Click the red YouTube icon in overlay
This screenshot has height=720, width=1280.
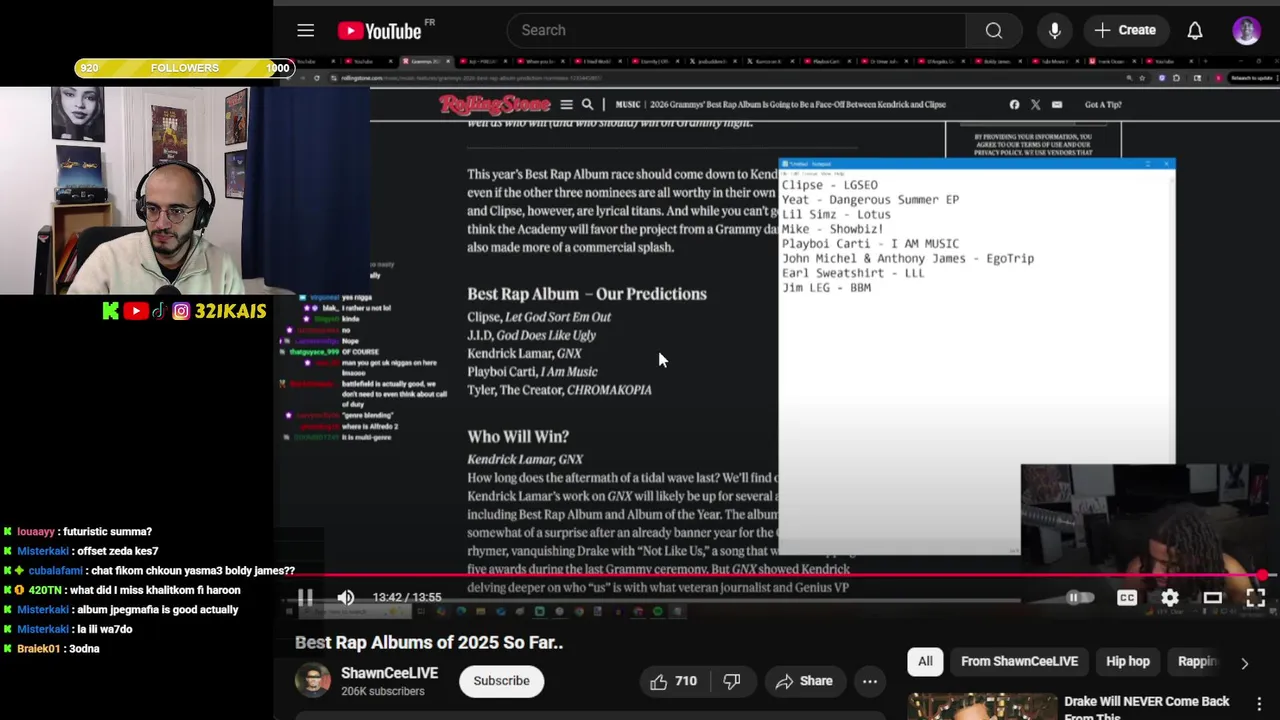tap(137, 311)
